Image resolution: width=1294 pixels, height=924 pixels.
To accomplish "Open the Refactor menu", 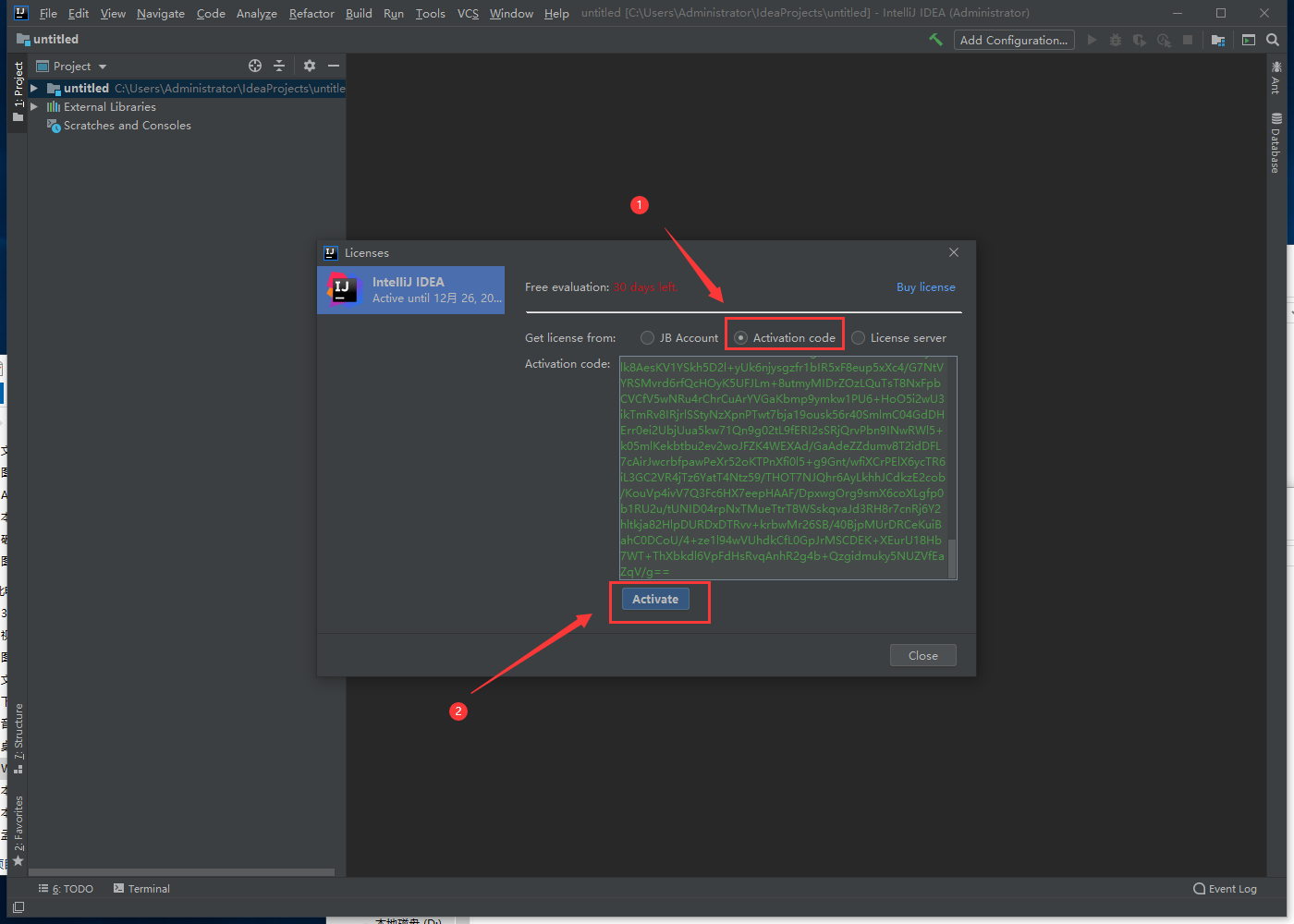I will pos(311,13).
